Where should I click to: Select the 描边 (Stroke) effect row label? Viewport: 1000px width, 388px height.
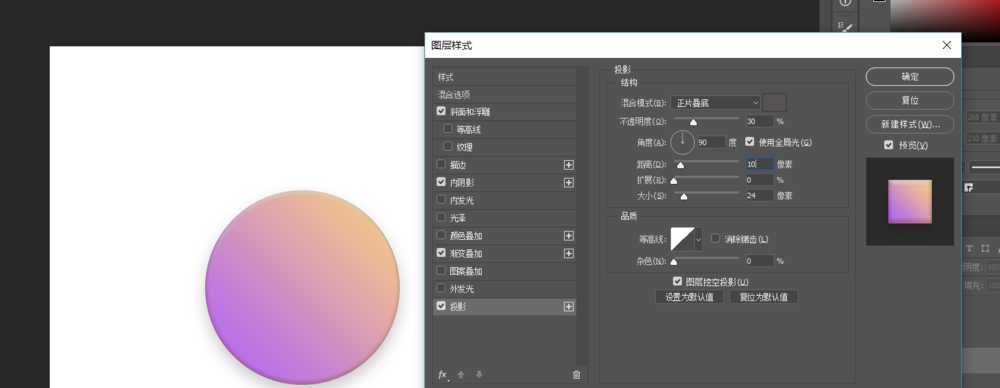pos(458,165)
